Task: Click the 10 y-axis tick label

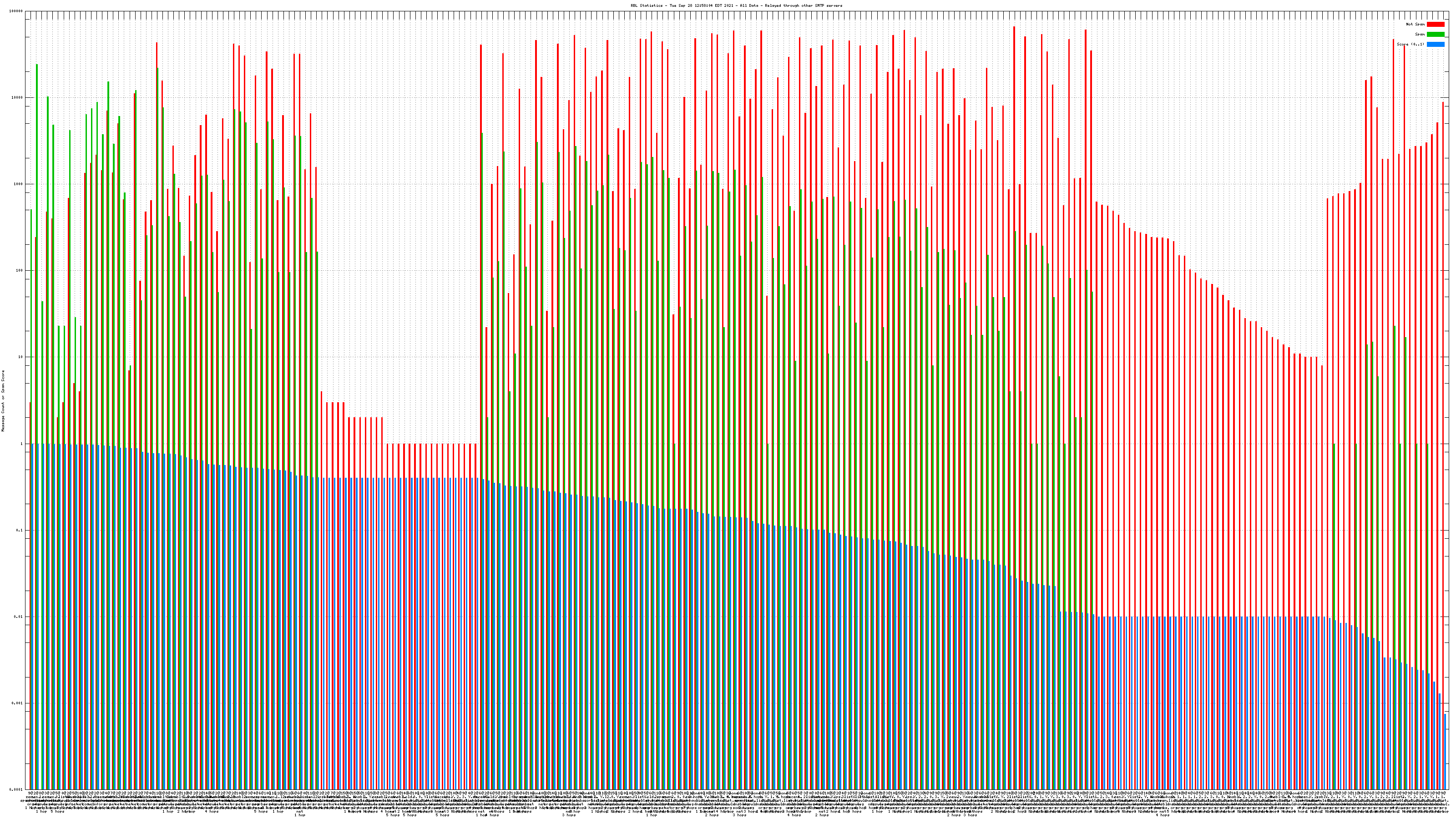Action: tap(21, 357)
